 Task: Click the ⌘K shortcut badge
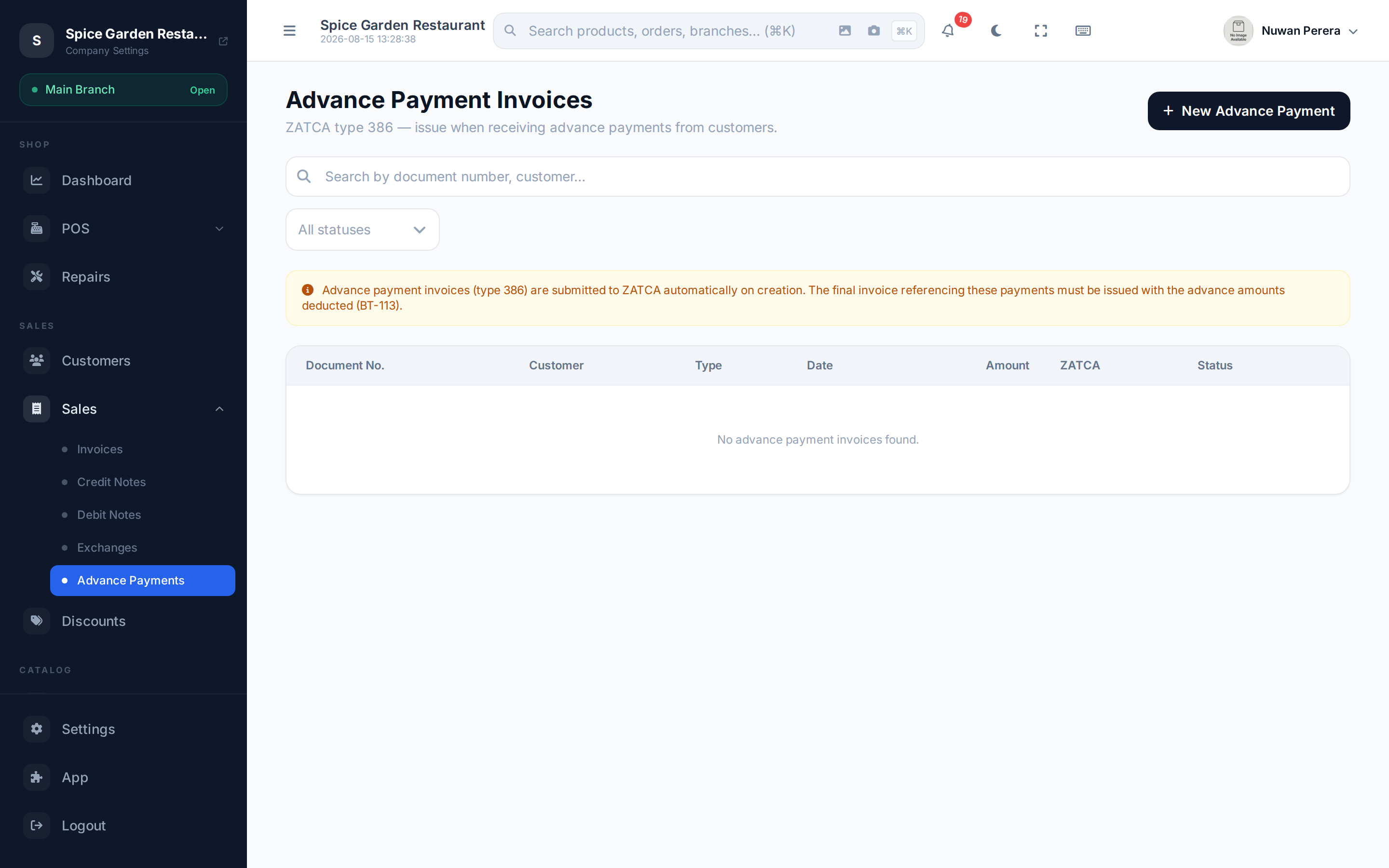[904, 31]
